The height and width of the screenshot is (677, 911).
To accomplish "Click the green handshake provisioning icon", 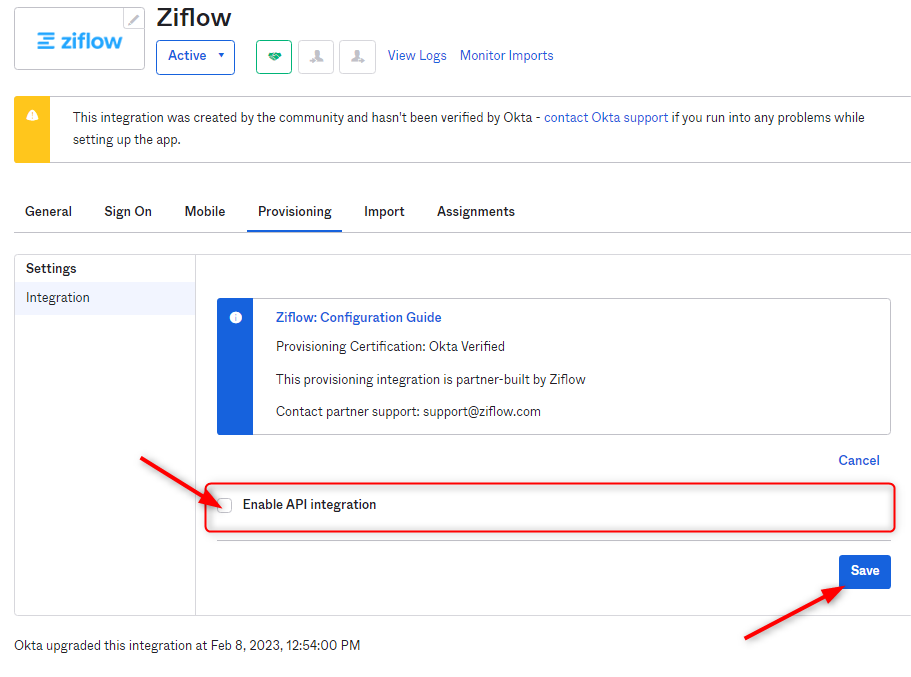I will 274,56.
